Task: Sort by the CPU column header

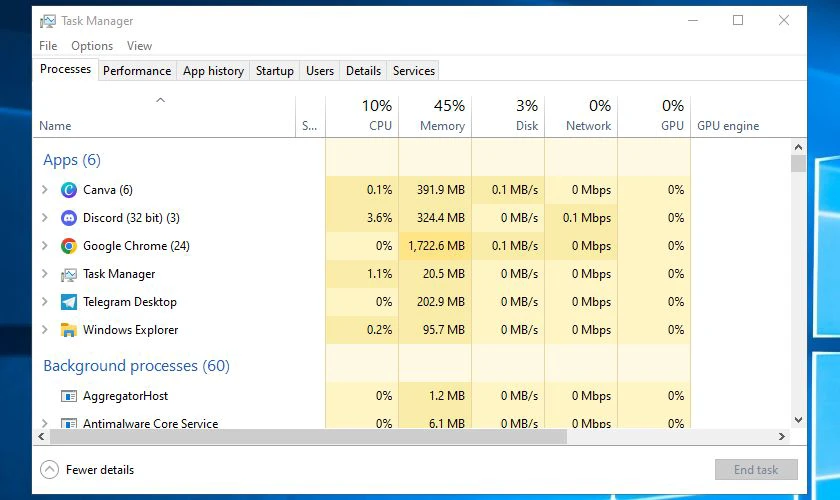Action: (x=362, y=116)
